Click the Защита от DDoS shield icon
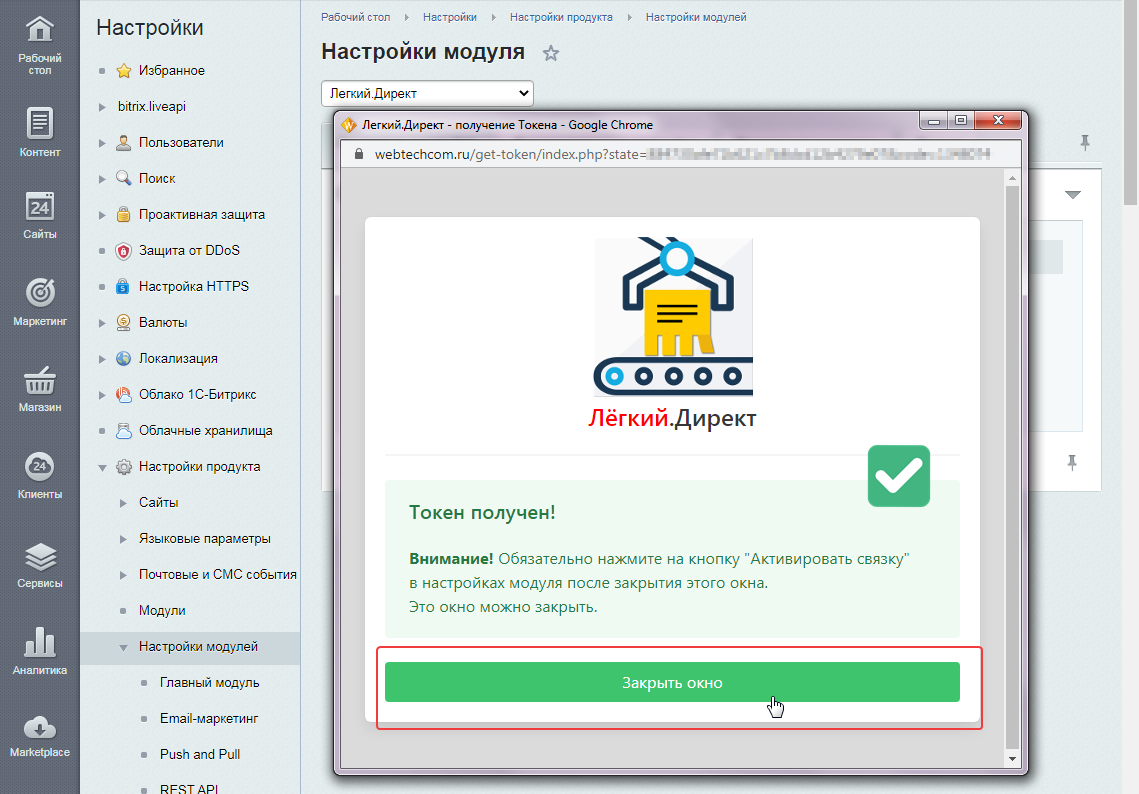 124,251
